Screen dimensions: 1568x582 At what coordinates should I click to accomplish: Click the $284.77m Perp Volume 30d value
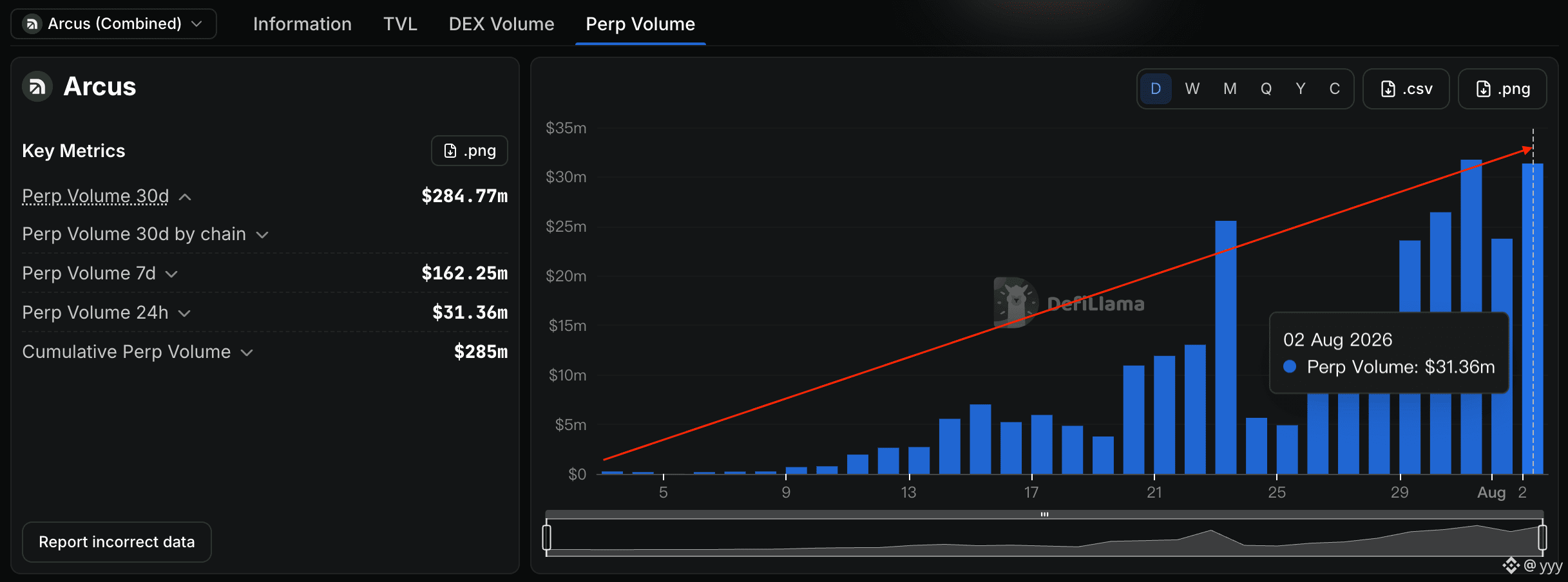pos(464,196)
